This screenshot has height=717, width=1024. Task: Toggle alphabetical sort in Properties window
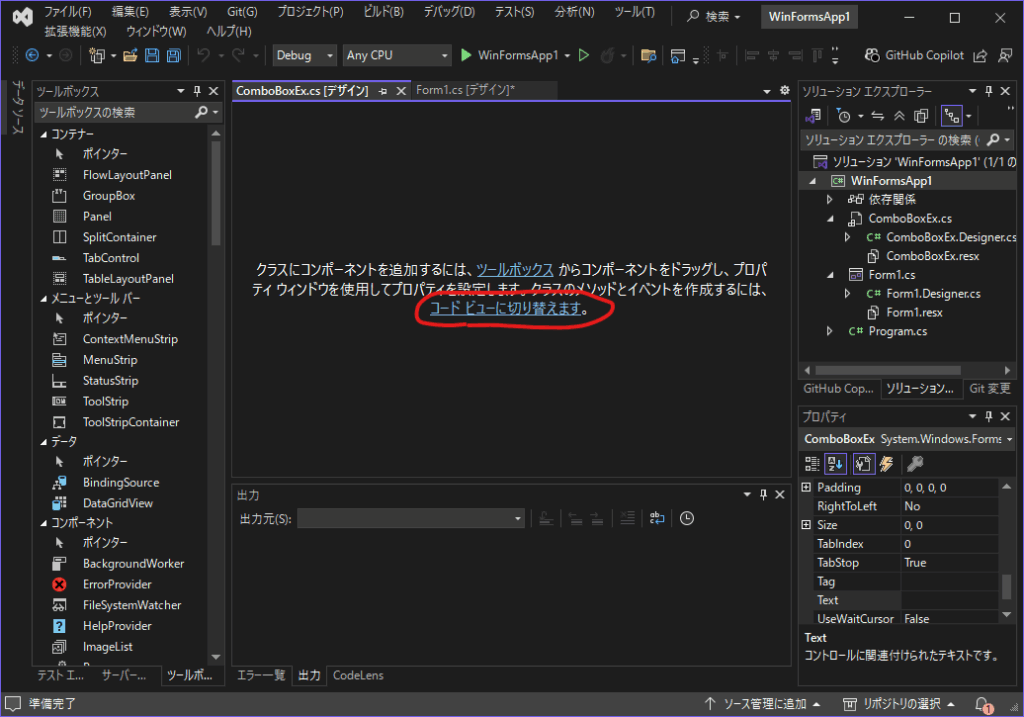pos(837,463)
